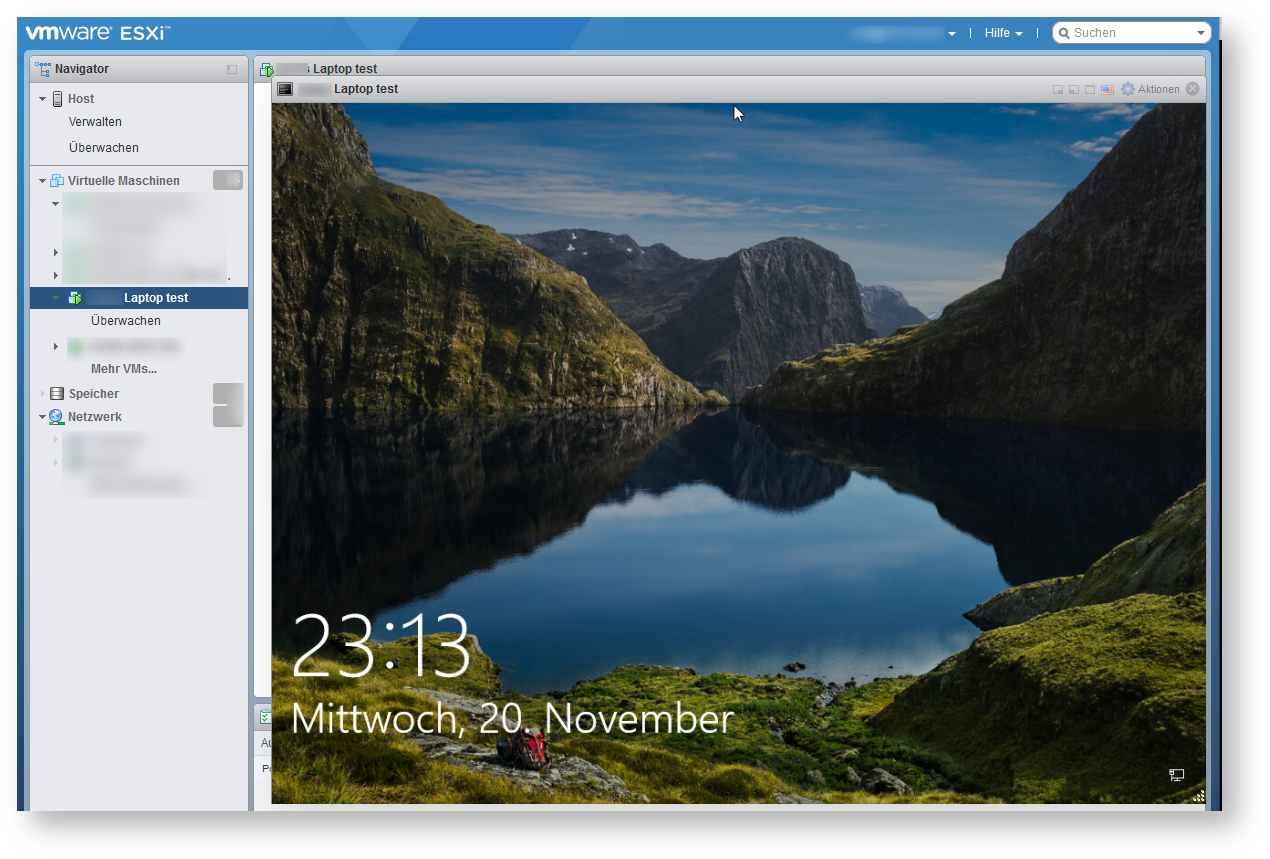Collapse the Virtuelle Maschinen tree node
Viewport: 1270px width, 859px height.
(43, 181)
